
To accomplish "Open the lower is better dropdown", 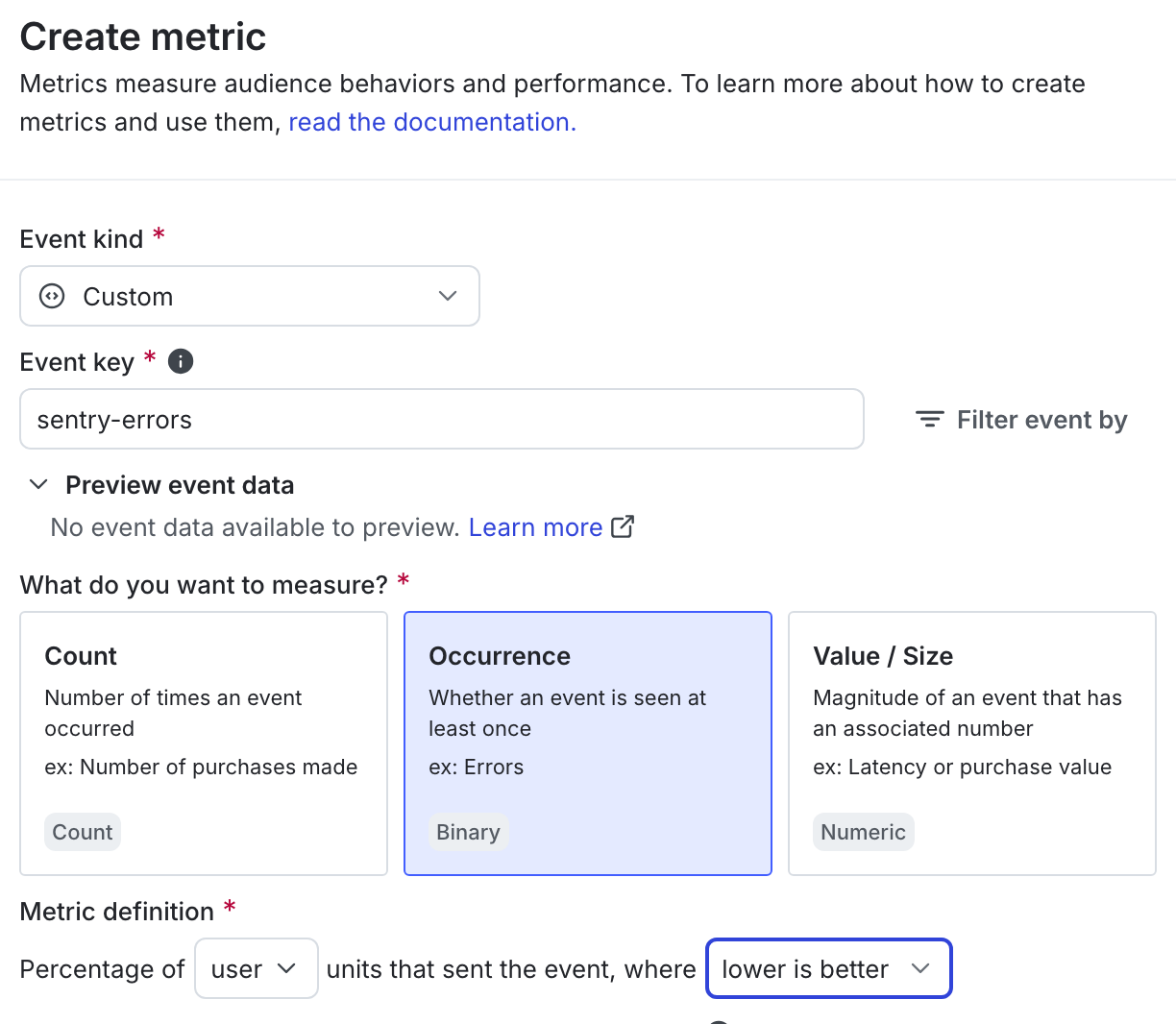I will [828, 968].
